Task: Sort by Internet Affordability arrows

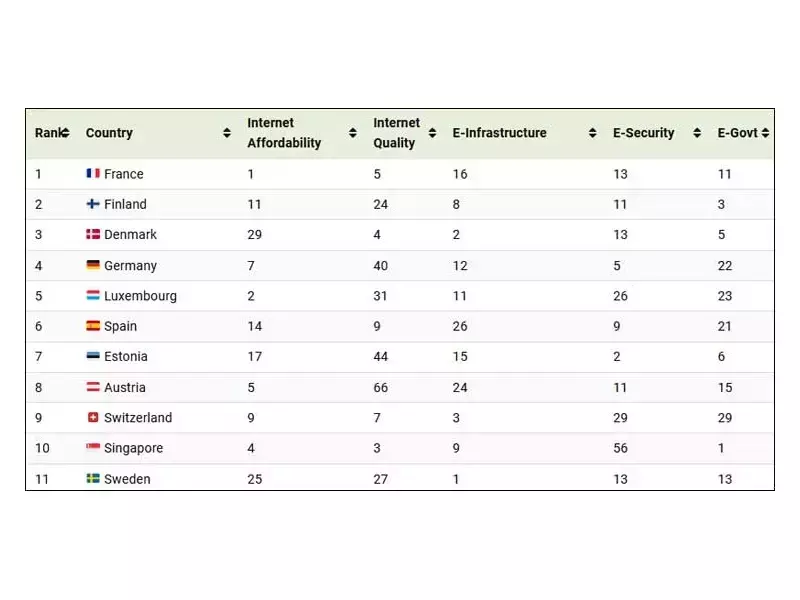Action: 352,133
